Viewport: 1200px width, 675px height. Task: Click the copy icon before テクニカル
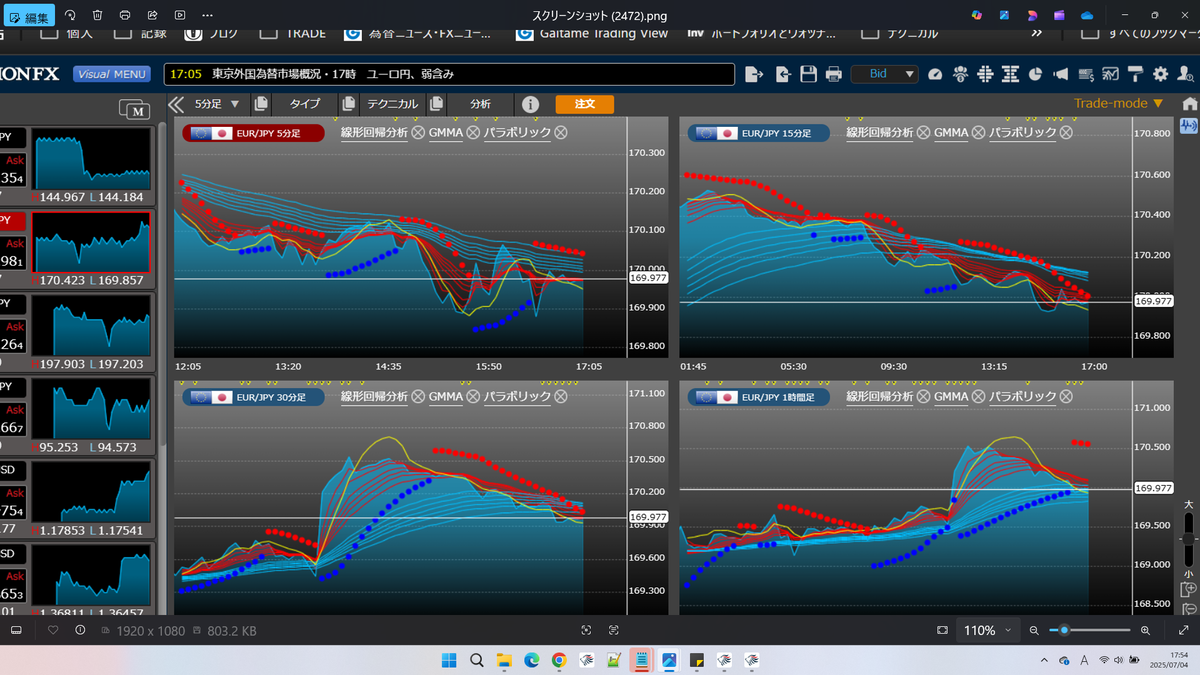tap(349, 104)
